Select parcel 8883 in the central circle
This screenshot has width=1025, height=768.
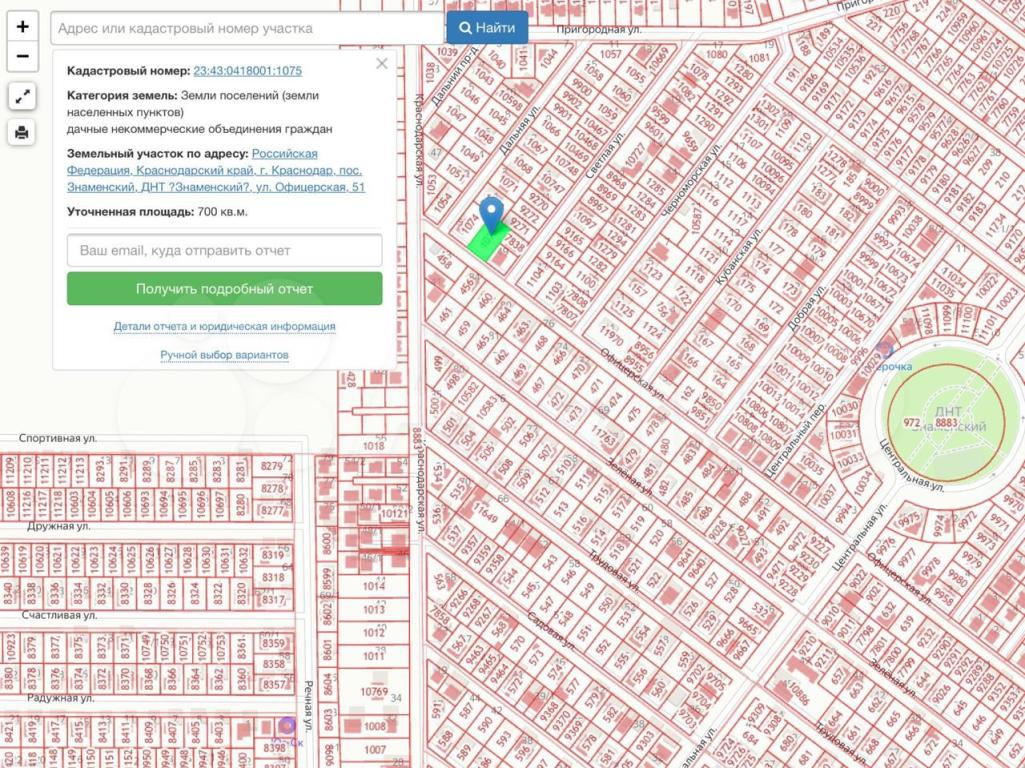tap(946, 424)
